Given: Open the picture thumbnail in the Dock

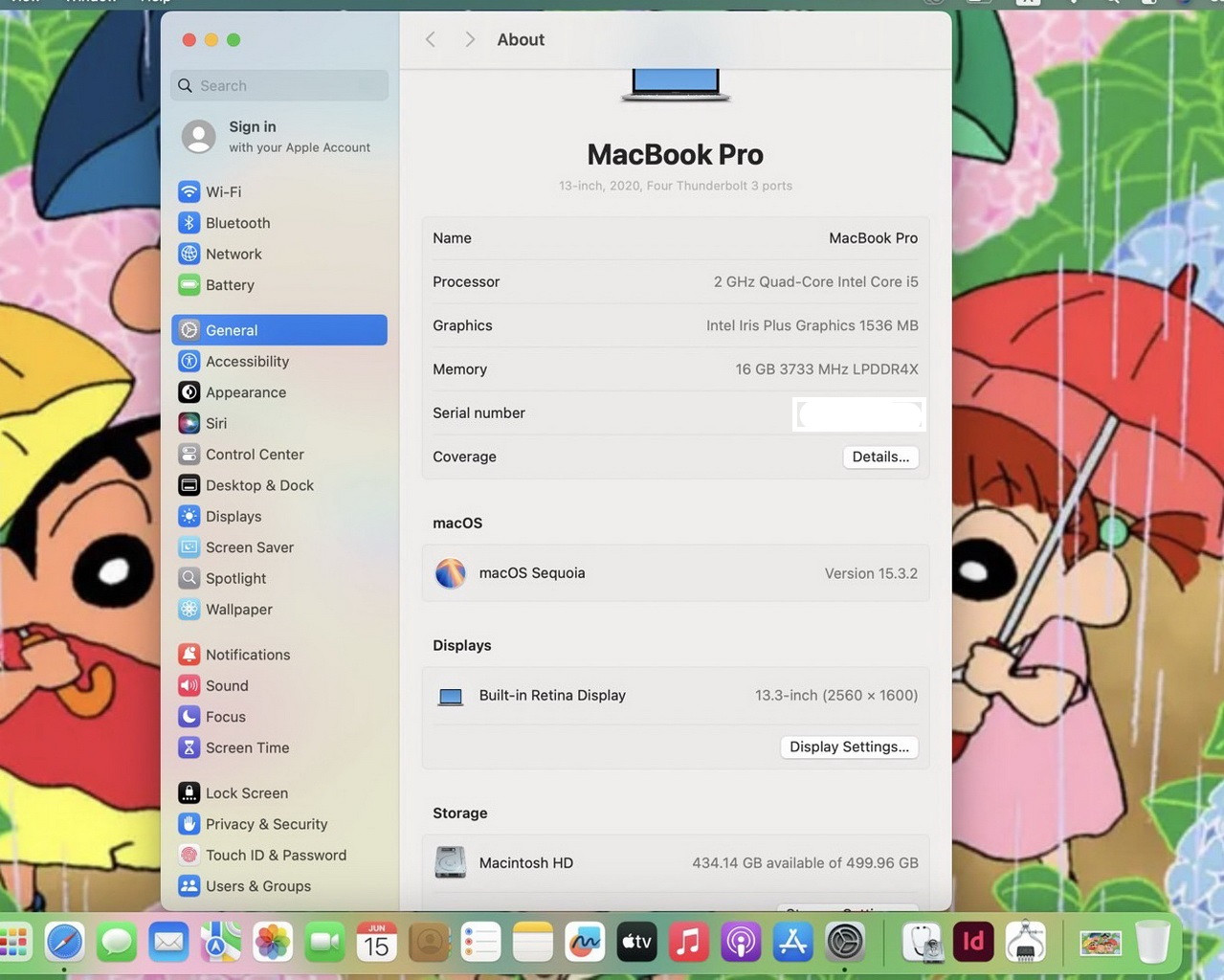Looking at the screenshot, I should [1101, 943].
